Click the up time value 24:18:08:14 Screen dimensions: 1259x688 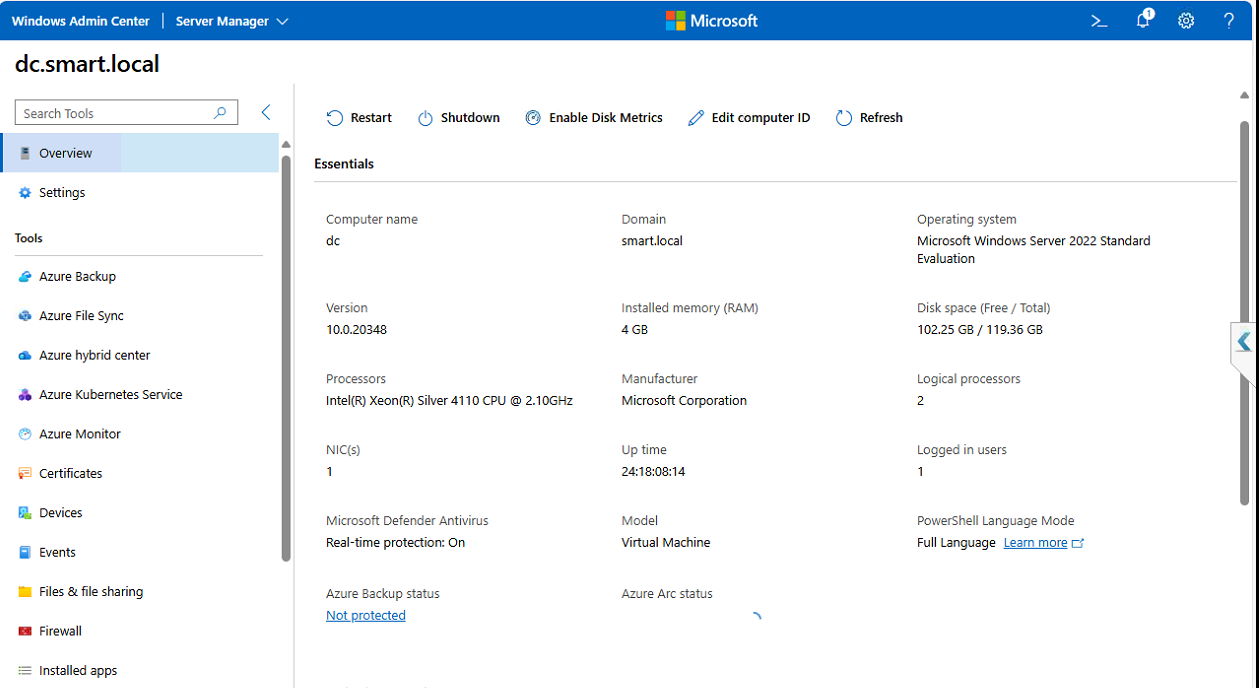[x=653, y=472]
